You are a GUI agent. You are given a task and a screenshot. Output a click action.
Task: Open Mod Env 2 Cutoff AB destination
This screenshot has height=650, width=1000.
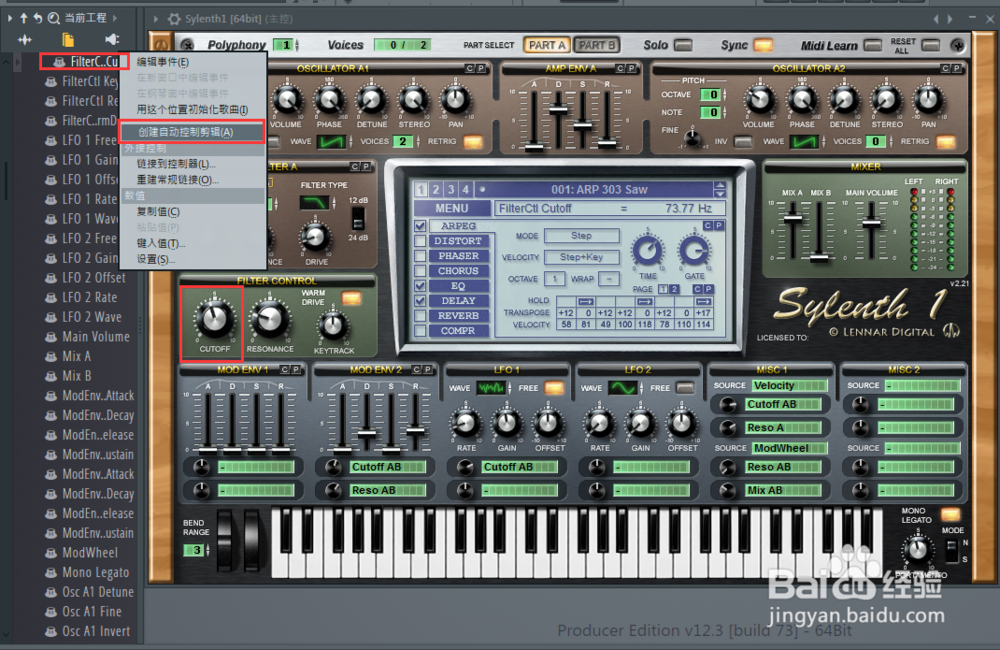388,467
